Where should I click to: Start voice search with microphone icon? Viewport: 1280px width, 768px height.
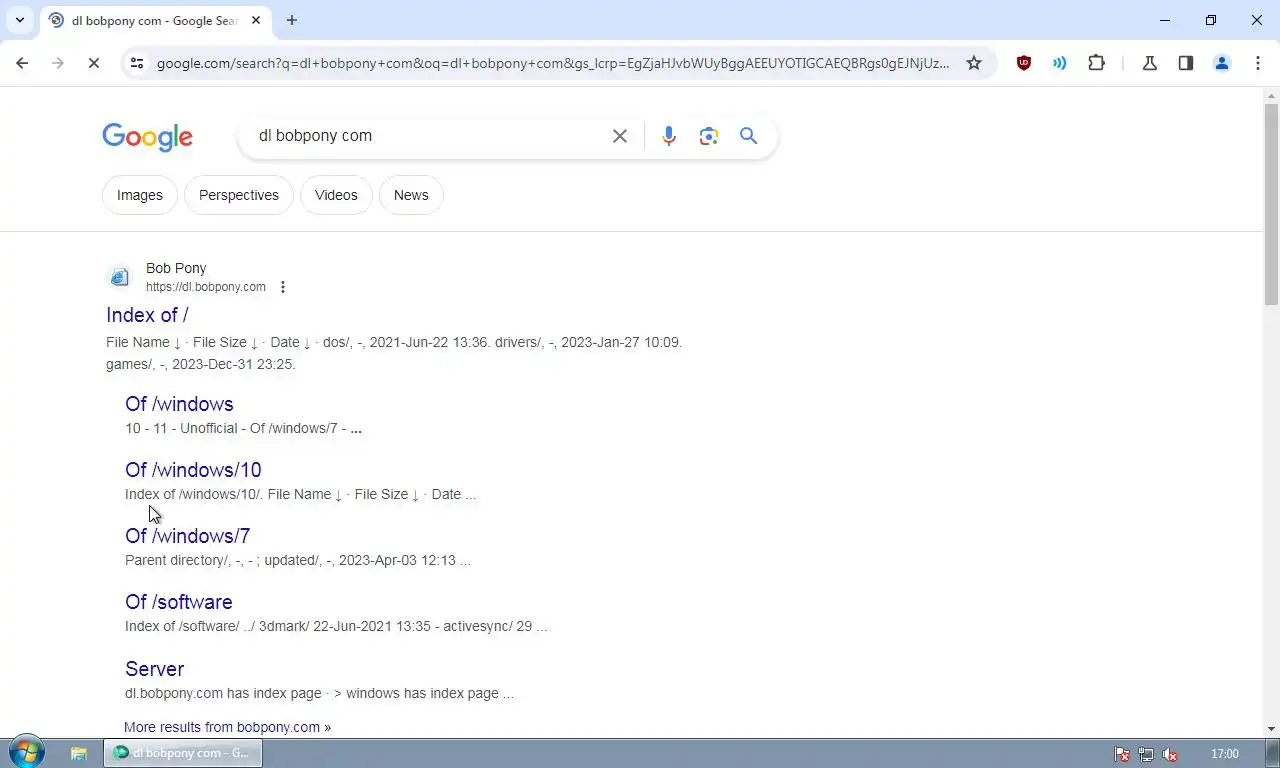[x=669, y=136]
